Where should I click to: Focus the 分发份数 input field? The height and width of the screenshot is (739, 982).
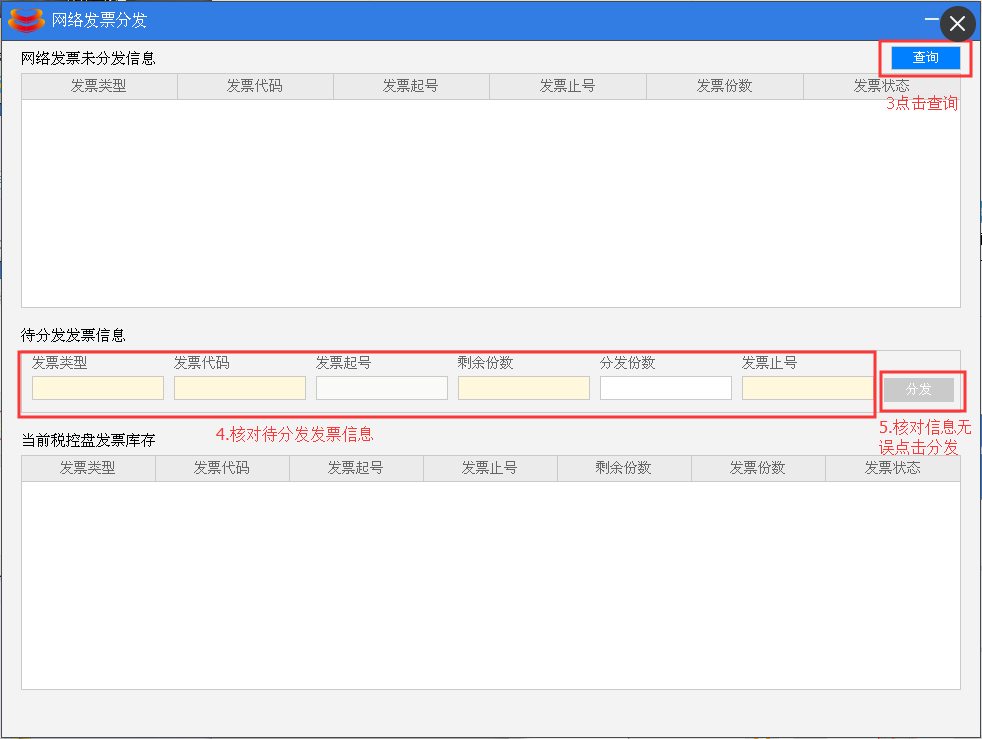pos(666,388)
